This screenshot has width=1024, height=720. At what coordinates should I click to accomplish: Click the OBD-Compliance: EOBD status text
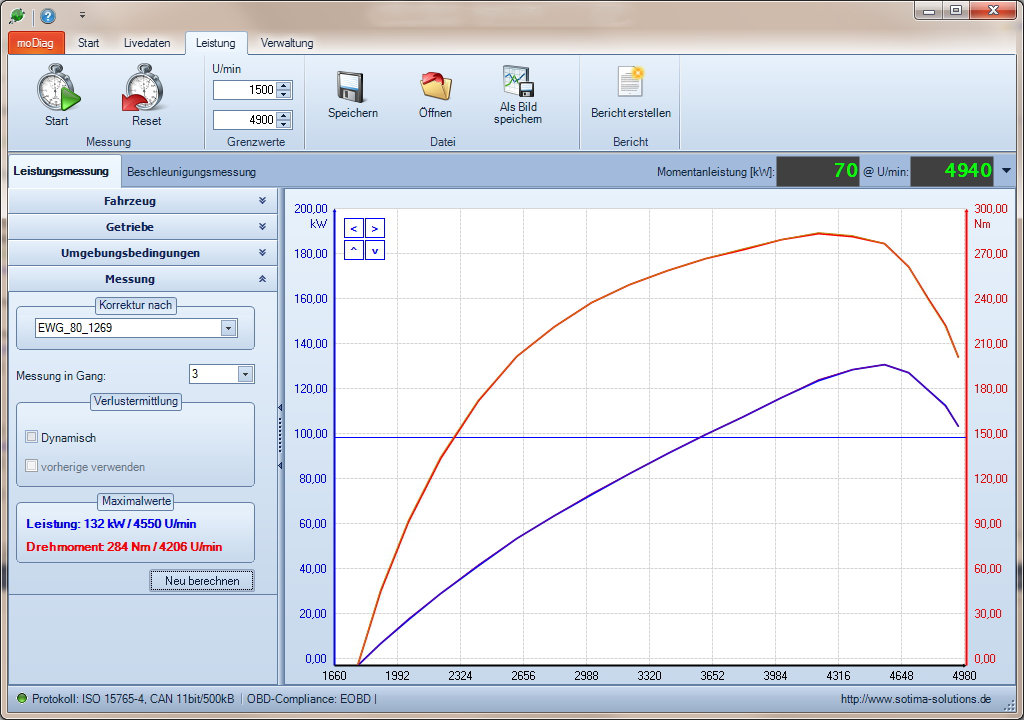click(309, 699)
